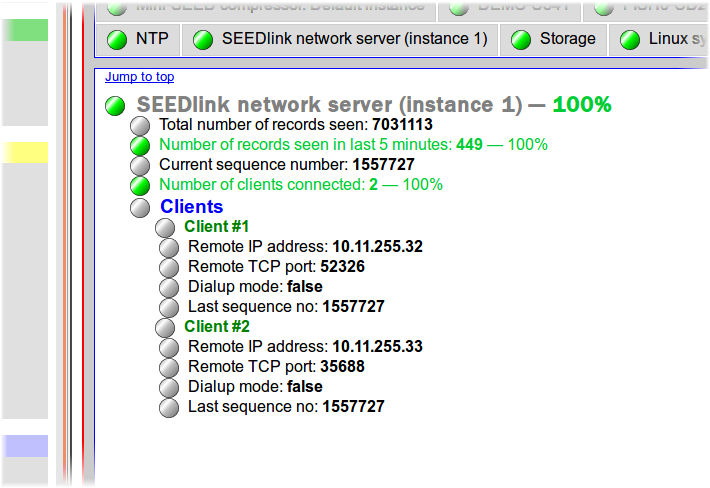Image resolution: width=710 pixels, height=488 pixels.
Task: Click green indicator beside Number of clients connected
Action: (140, 186)
